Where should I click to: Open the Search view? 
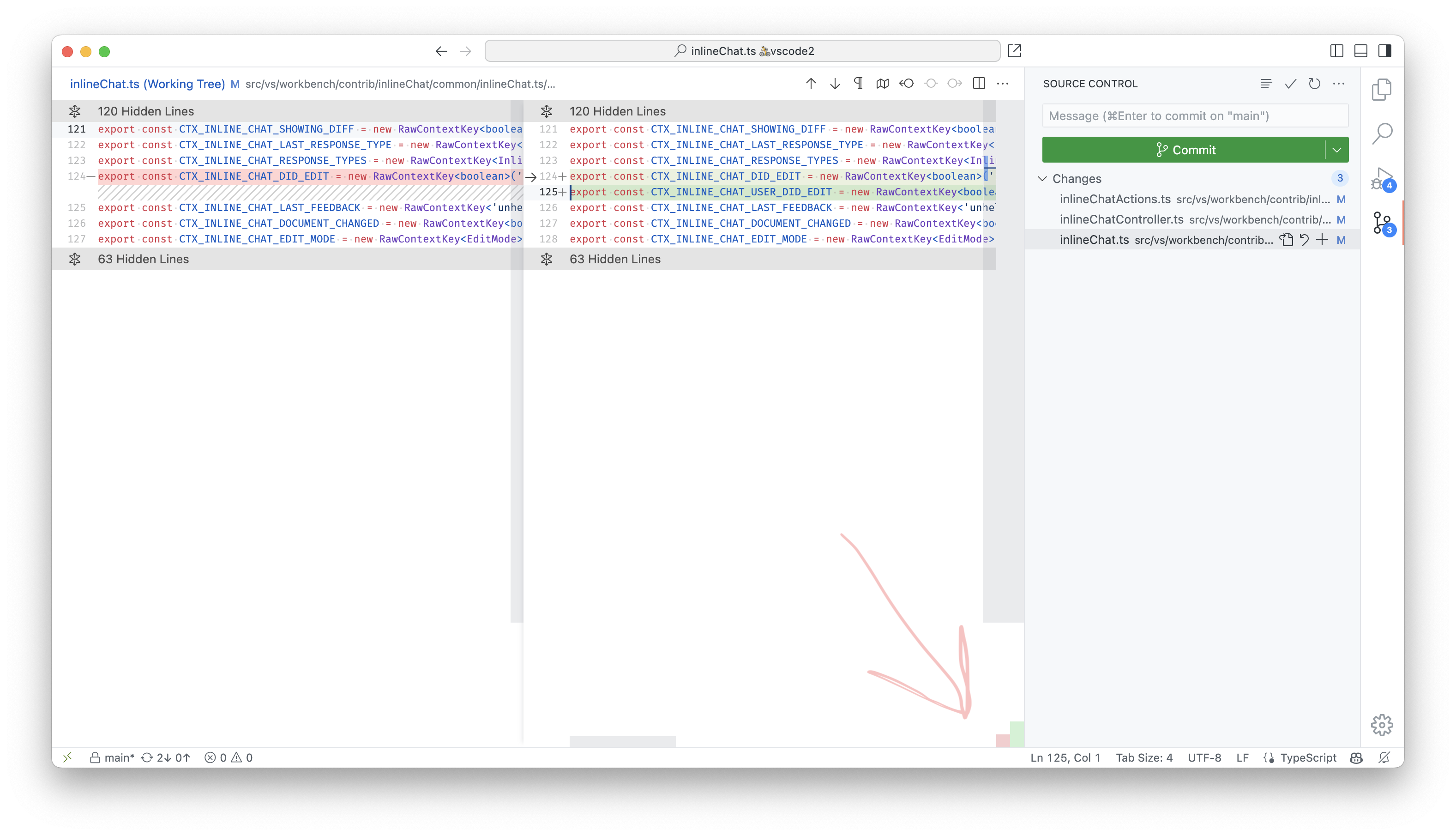[x=1382, y=133]
